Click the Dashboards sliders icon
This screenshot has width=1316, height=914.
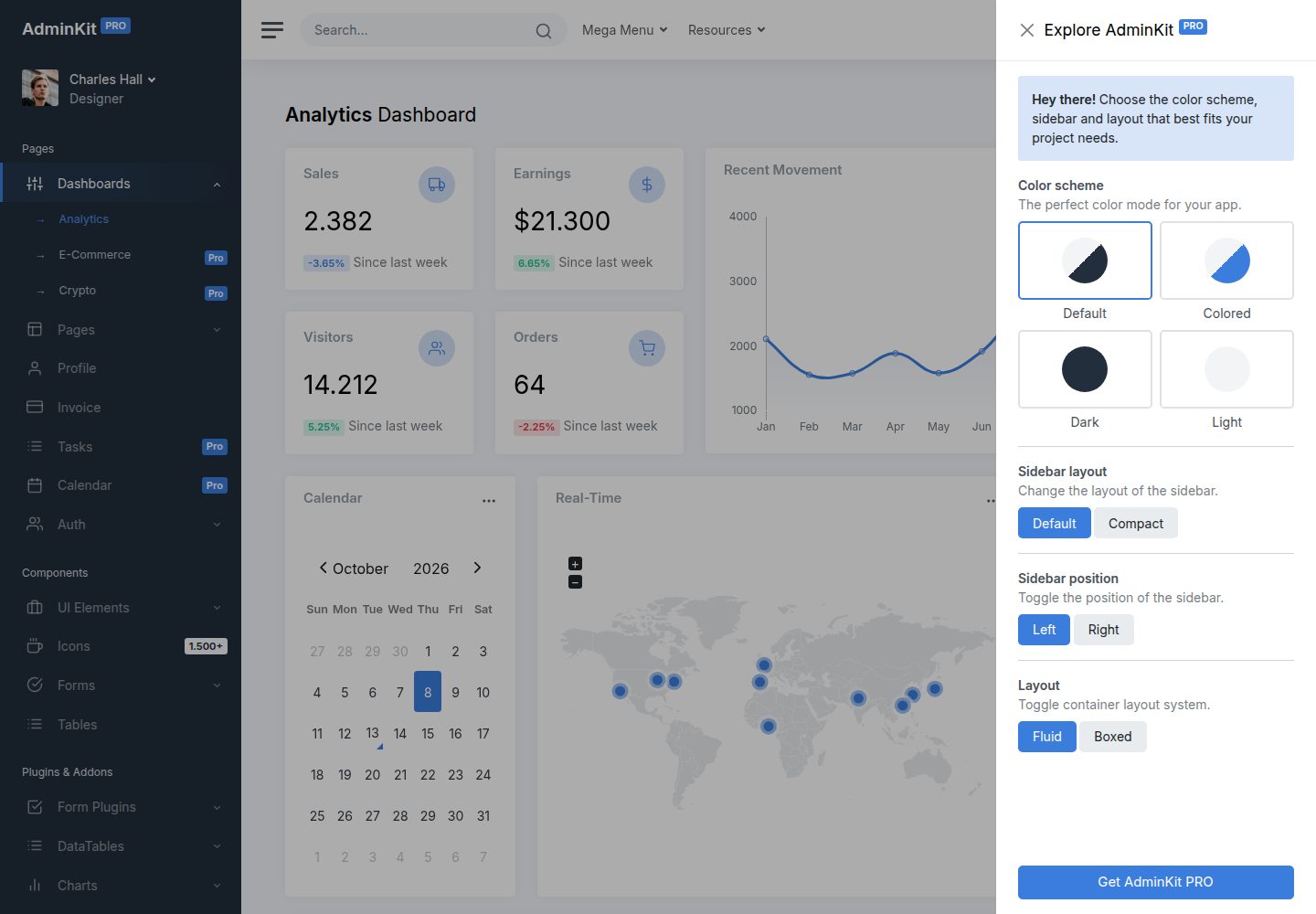click(35, 184)
